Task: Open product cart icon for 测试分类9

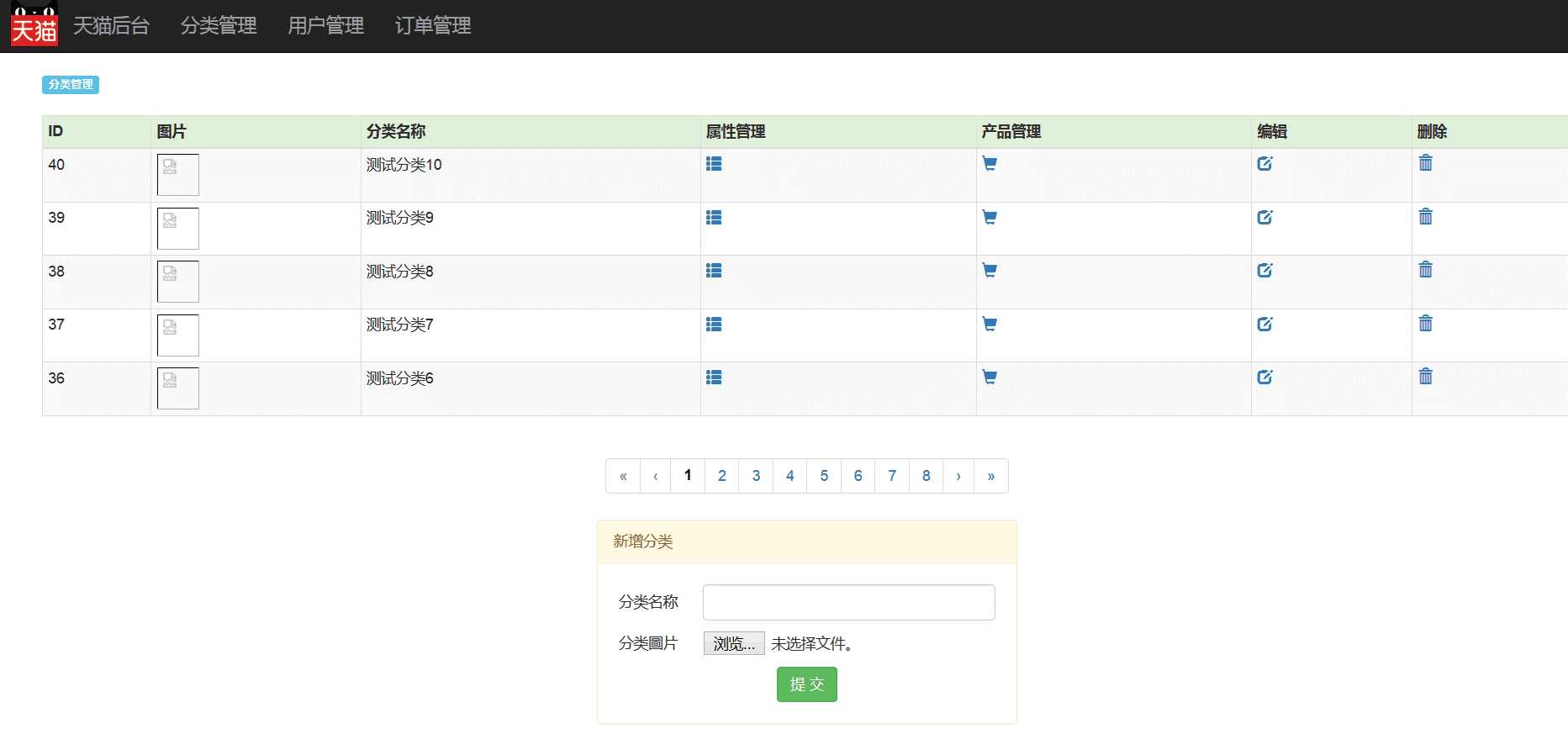Action: pos(990,218)
